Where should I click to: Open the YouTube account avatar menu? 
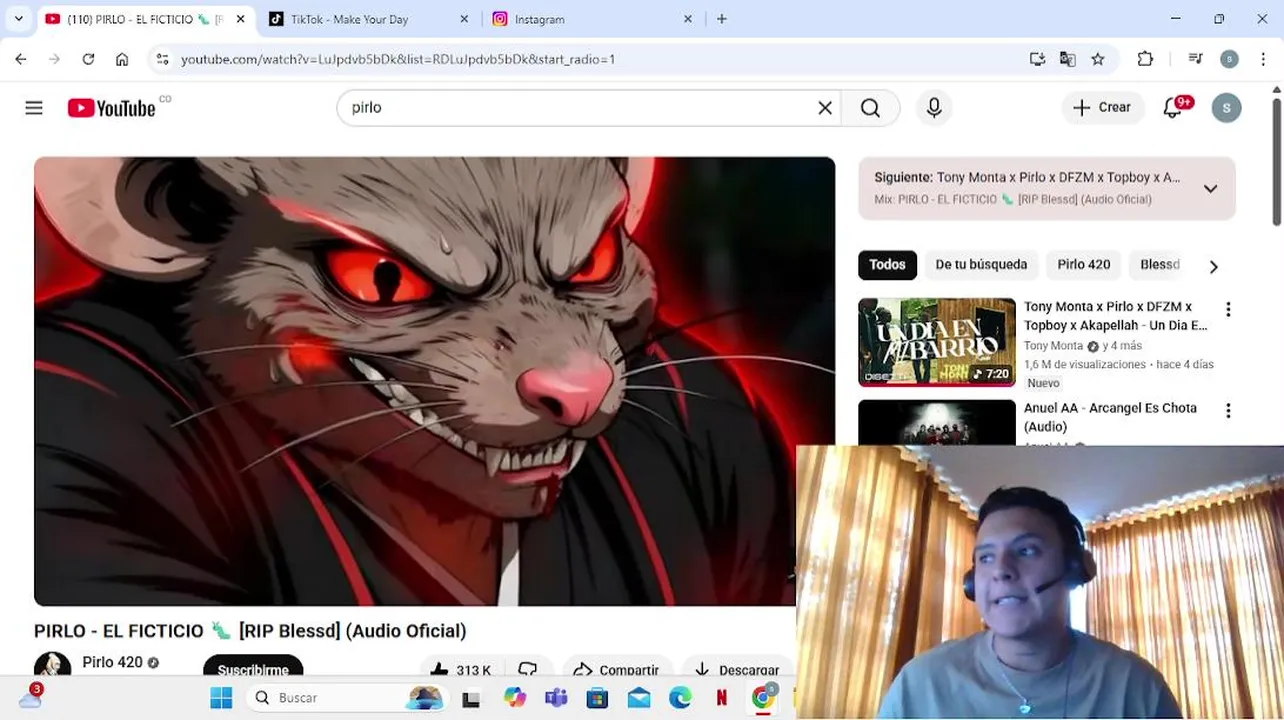coord(1226,108)
